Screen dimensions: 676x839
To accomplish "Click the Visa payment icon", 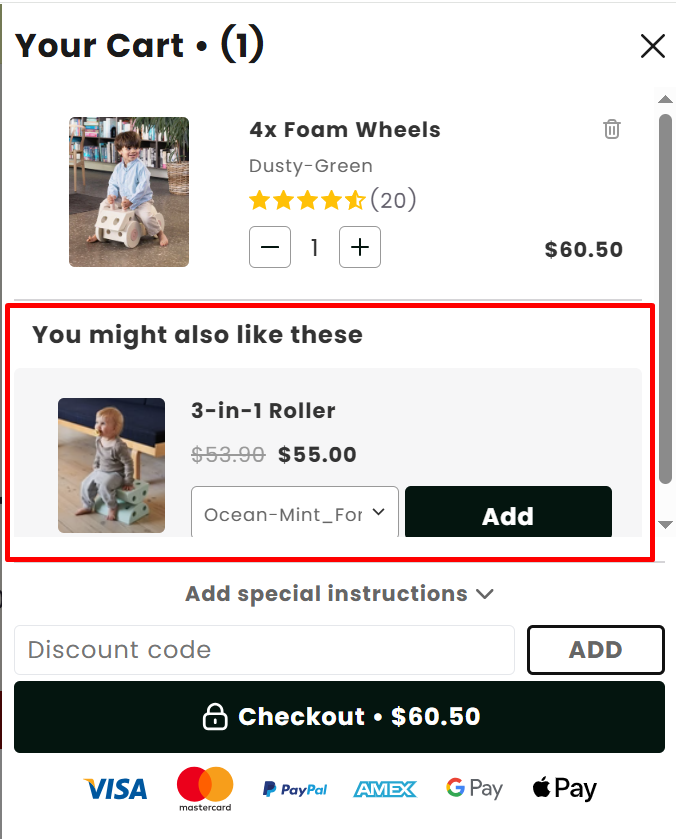I will (116, 789).
